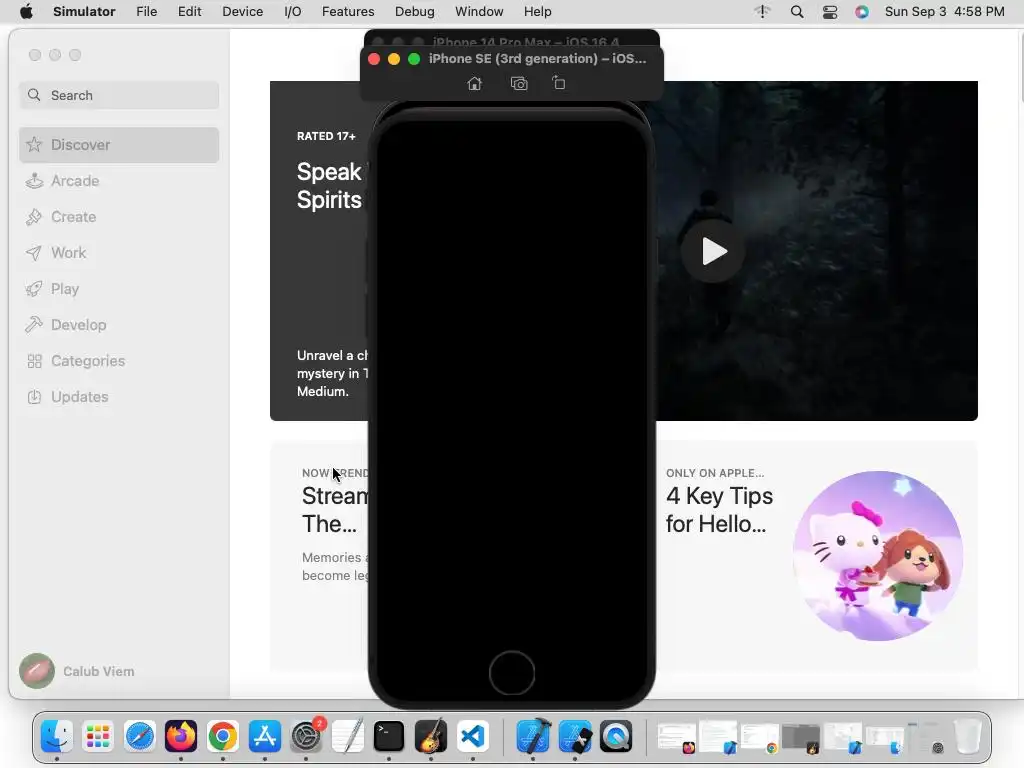Image resolution: width=1024 pixels, height=768 pixels.
Task: Open Xcode from the Dock
Action: [x=533, y=737]
